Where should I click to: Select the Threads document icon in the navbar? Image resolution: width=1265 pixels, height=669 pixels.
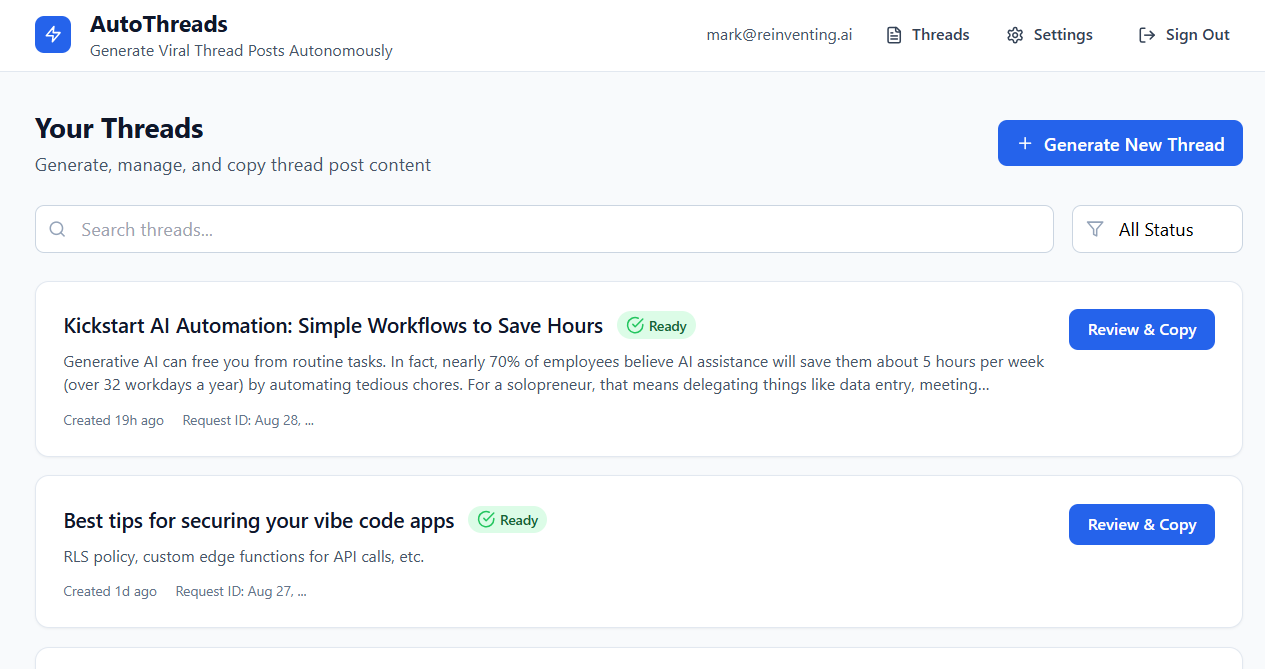[892, 34]
